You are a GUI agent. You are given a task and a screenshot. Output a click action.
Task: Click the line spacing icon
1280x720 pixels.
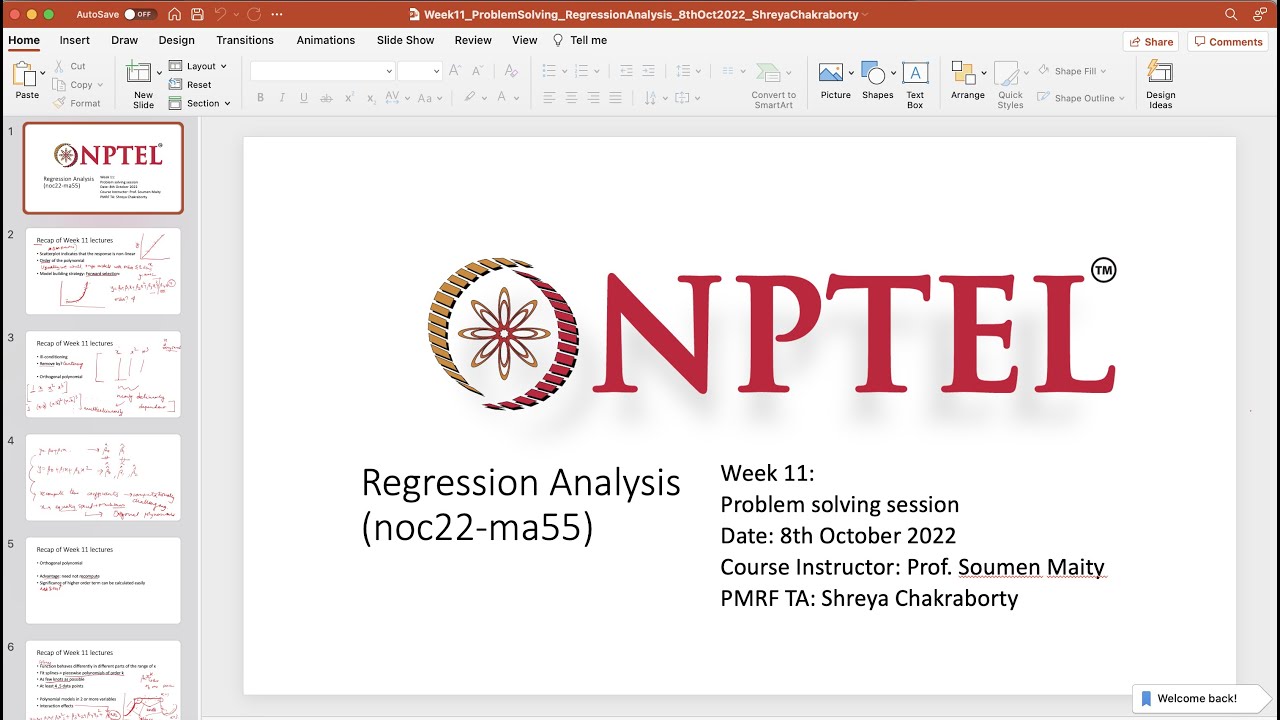point(683,71)
